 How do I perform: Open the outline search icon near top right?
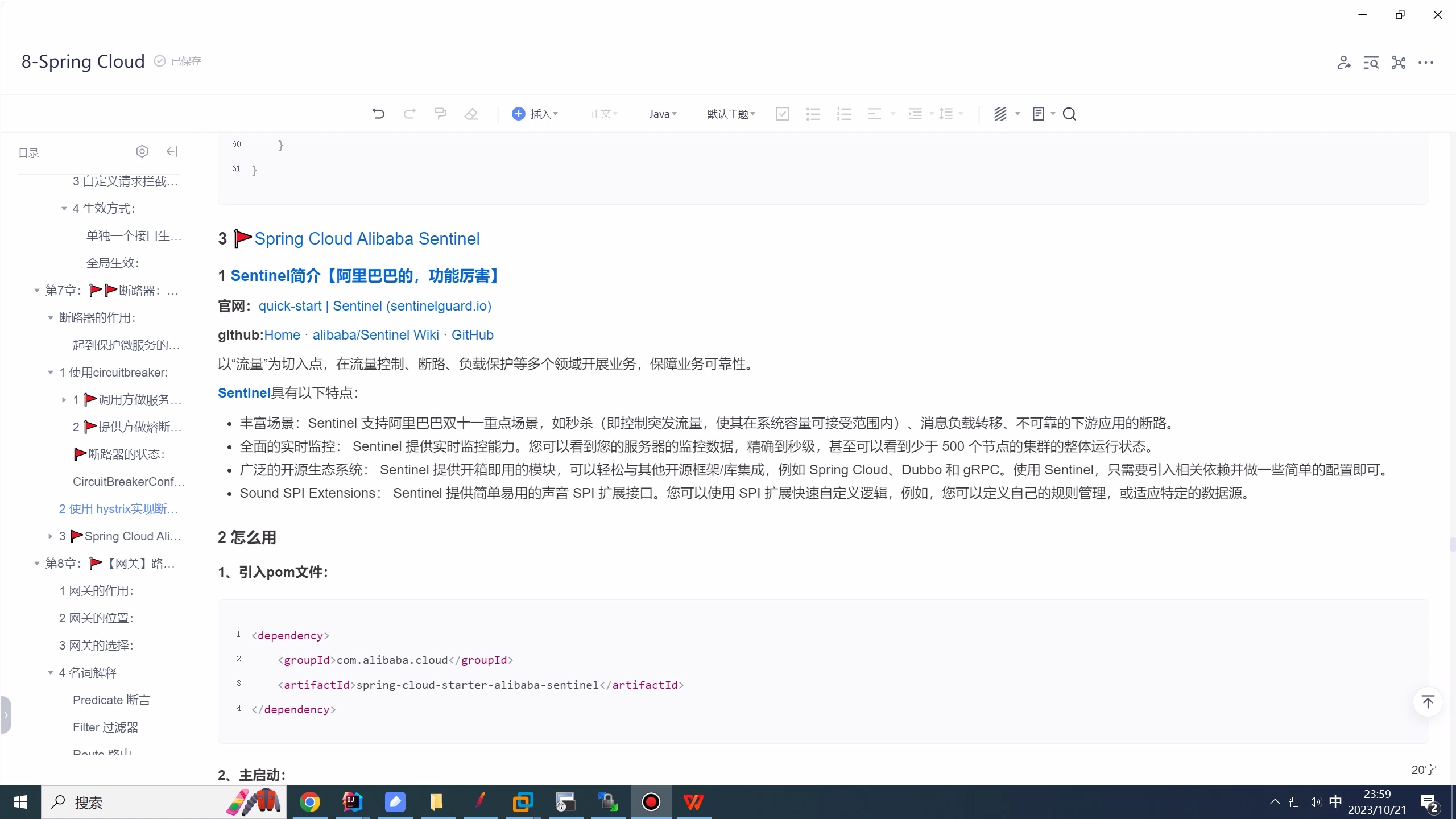pyautogui.click(x=1371, y=63)
